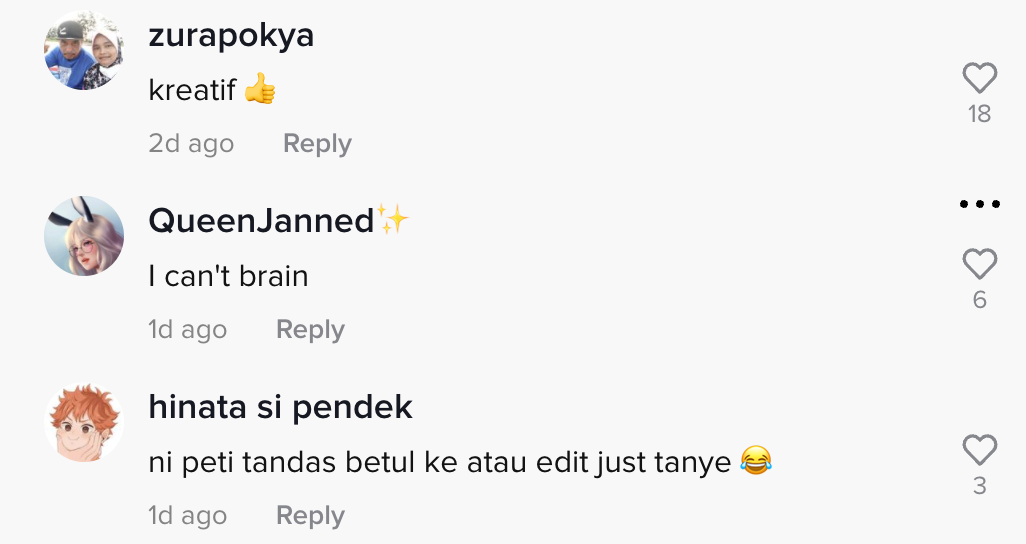The width and height of the screenshot is (1026, 544).
Task: Tap the heart on QueenJanned's comment
Action: (980, 264)
